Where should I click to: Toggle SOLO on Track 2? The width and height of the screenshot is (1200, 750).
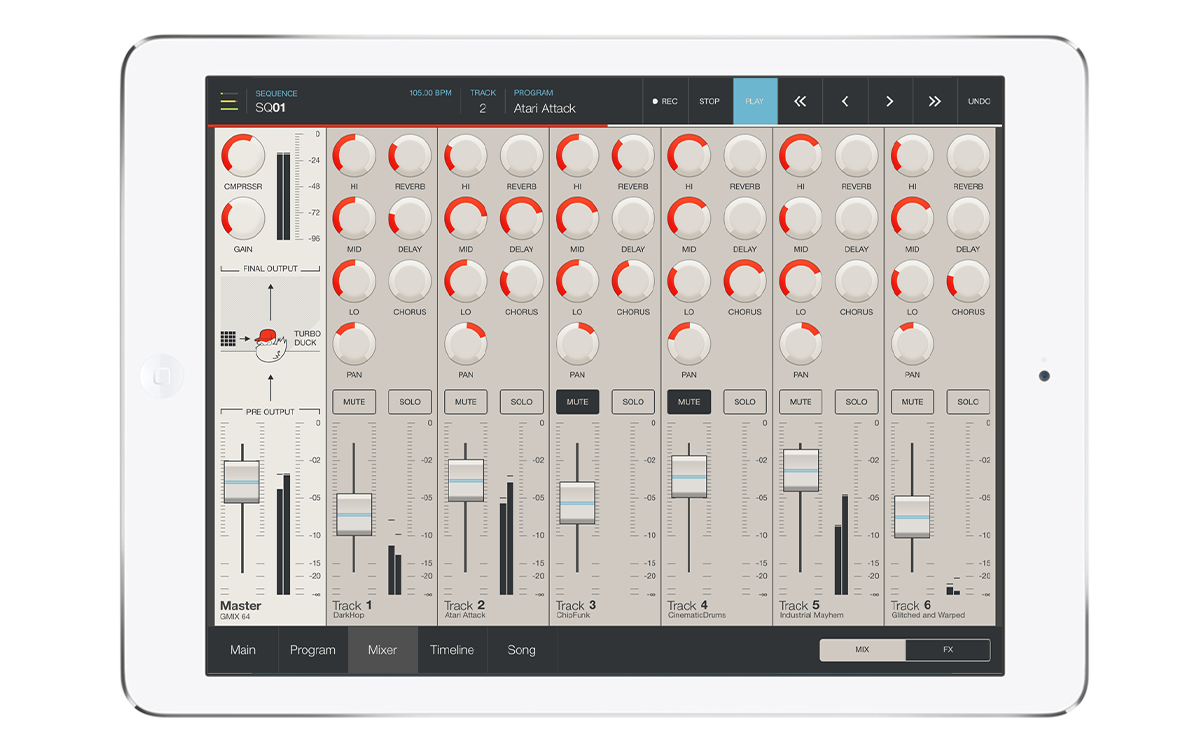(x=521, y=402)
